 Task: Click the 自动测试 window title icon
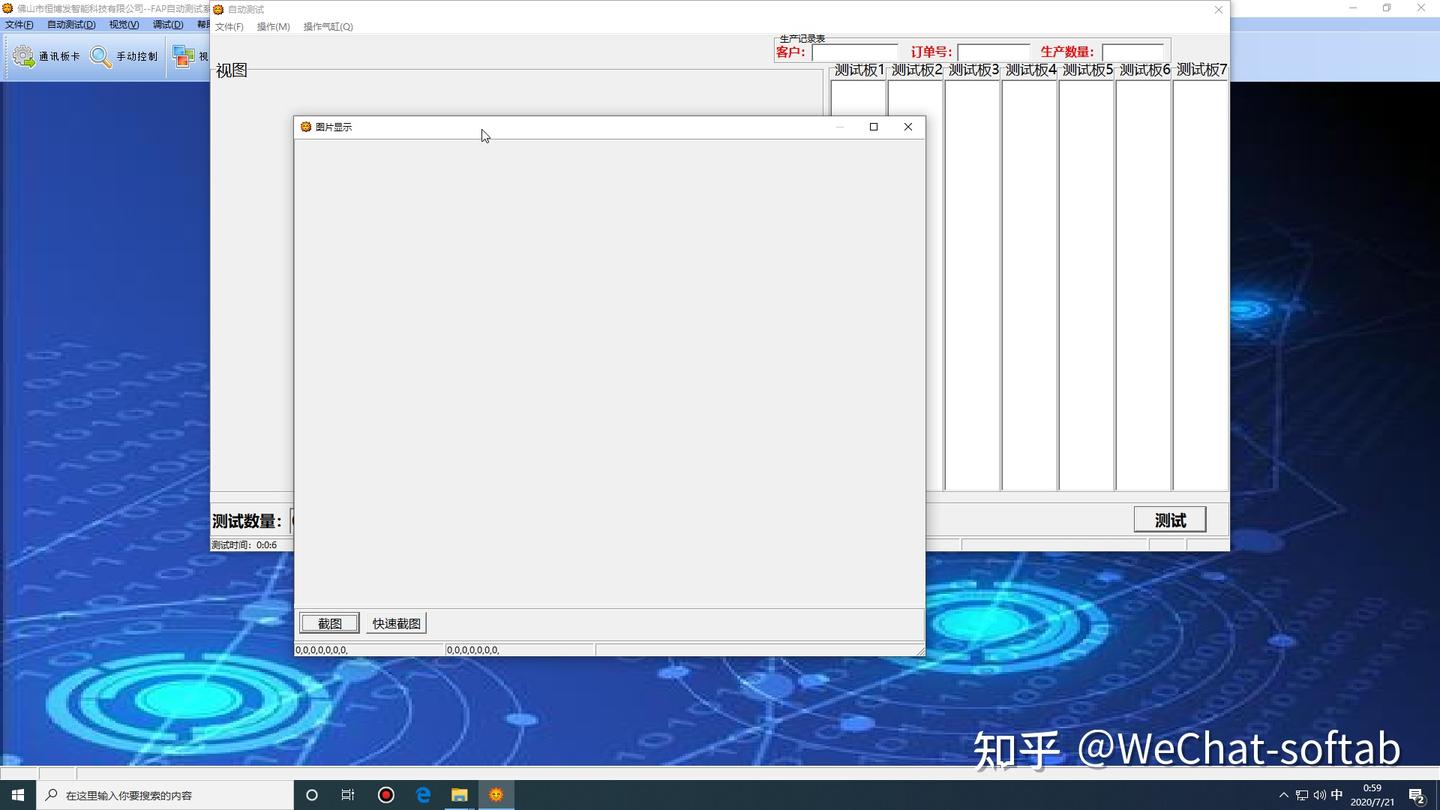[218, 10]
